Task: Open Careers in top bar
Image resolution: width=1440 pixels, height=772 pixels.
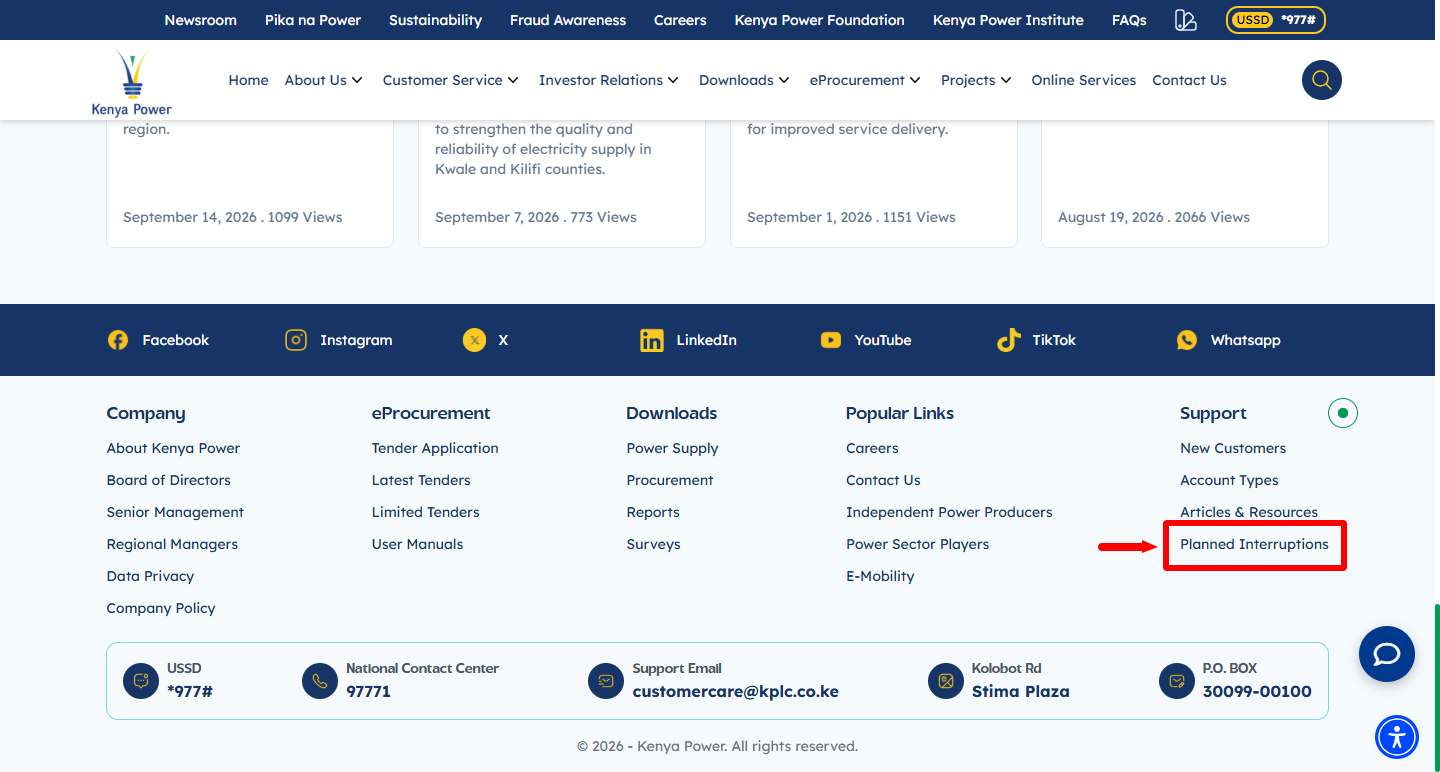Action: [x=680, y=20]
